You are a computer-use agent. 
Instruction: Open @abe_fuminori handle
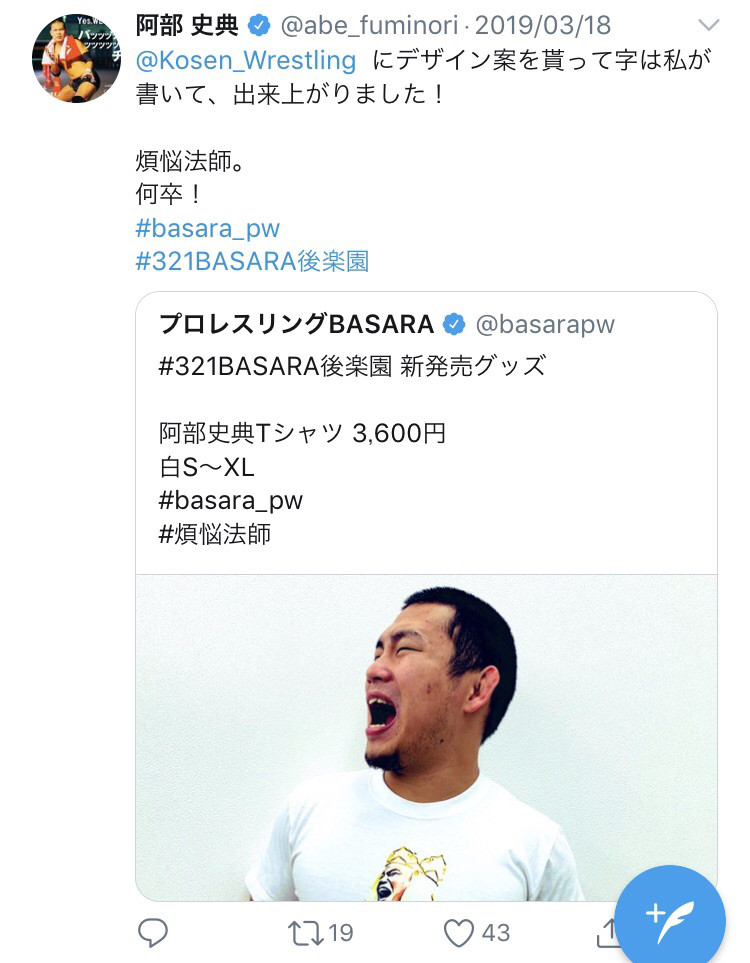coord(369,26)
